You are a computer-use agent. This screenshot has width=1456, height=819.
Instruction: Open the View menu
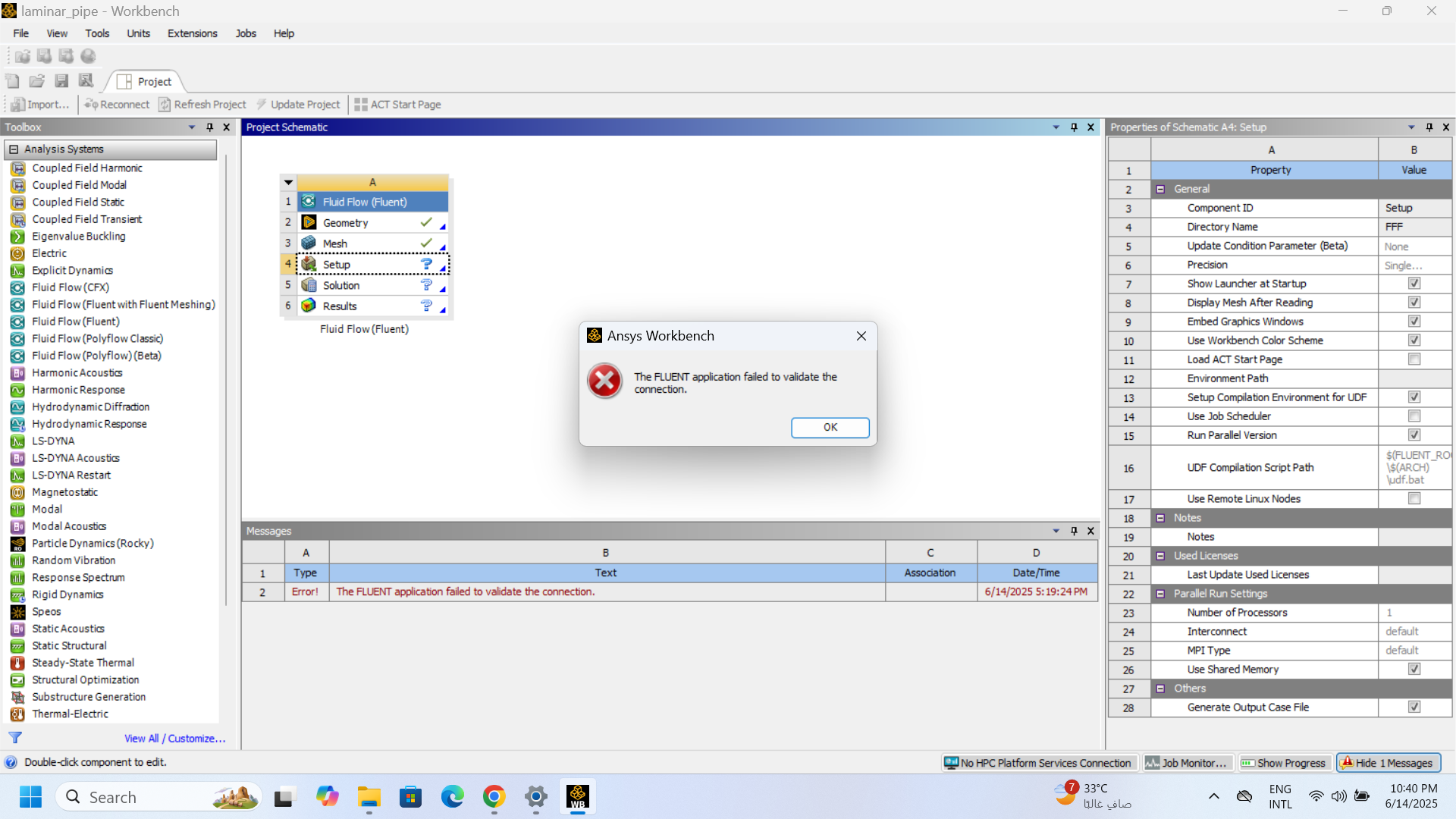point(57,33)
